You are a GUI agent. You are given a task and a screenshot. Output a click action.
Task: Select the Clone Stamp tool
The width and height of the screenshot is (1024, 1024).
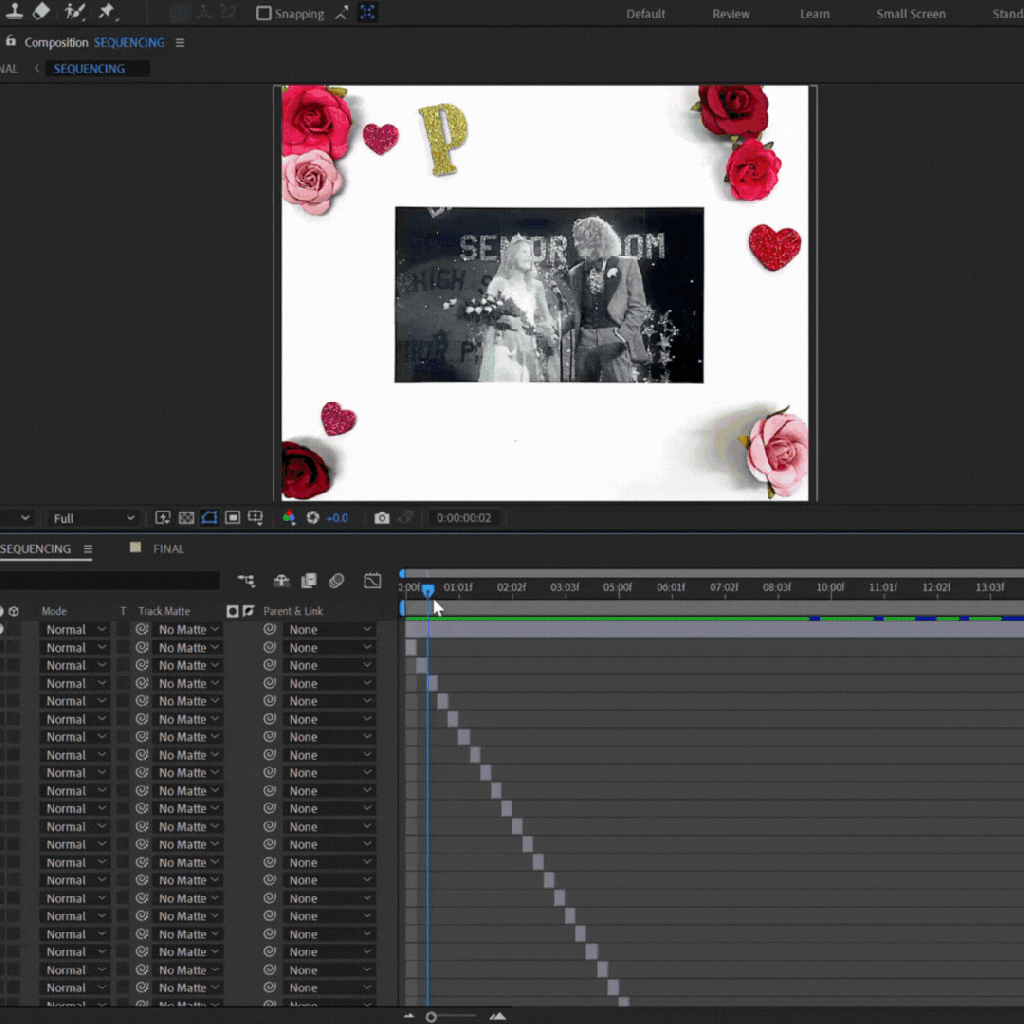(x=14, y=11)
